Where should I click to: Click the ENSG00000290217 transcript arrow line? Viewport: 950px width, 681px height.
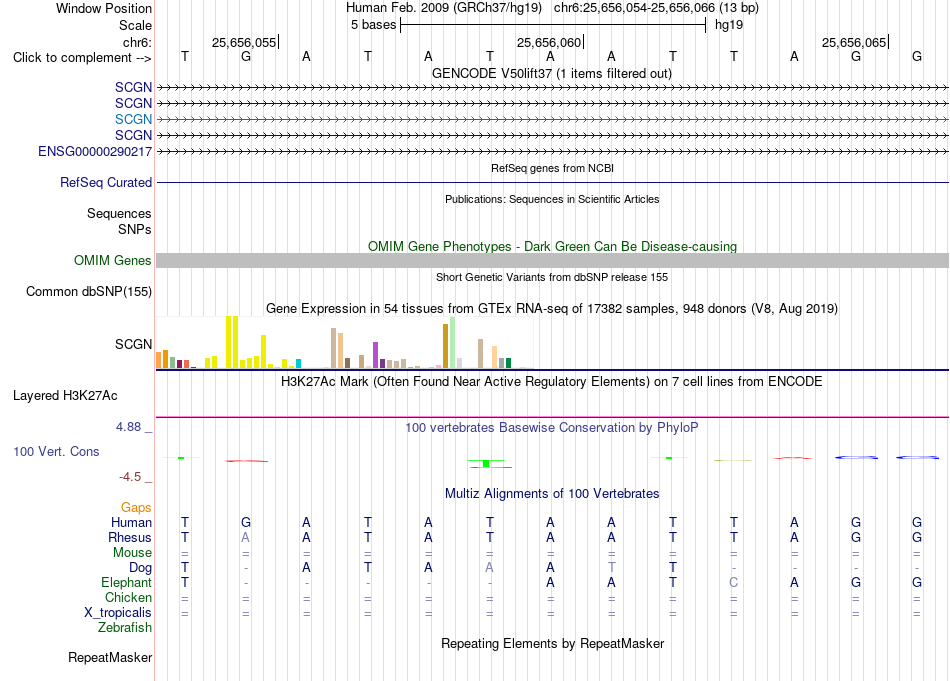pyautogui.click(x=552, y=151)
